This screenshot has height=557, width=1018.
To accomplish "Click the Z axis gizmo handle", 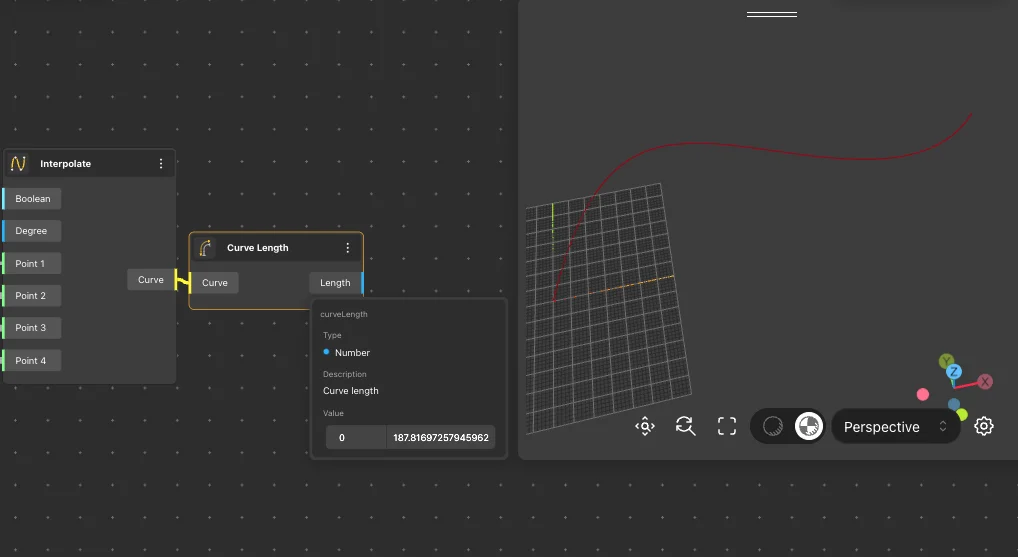I will pos(954,372).
